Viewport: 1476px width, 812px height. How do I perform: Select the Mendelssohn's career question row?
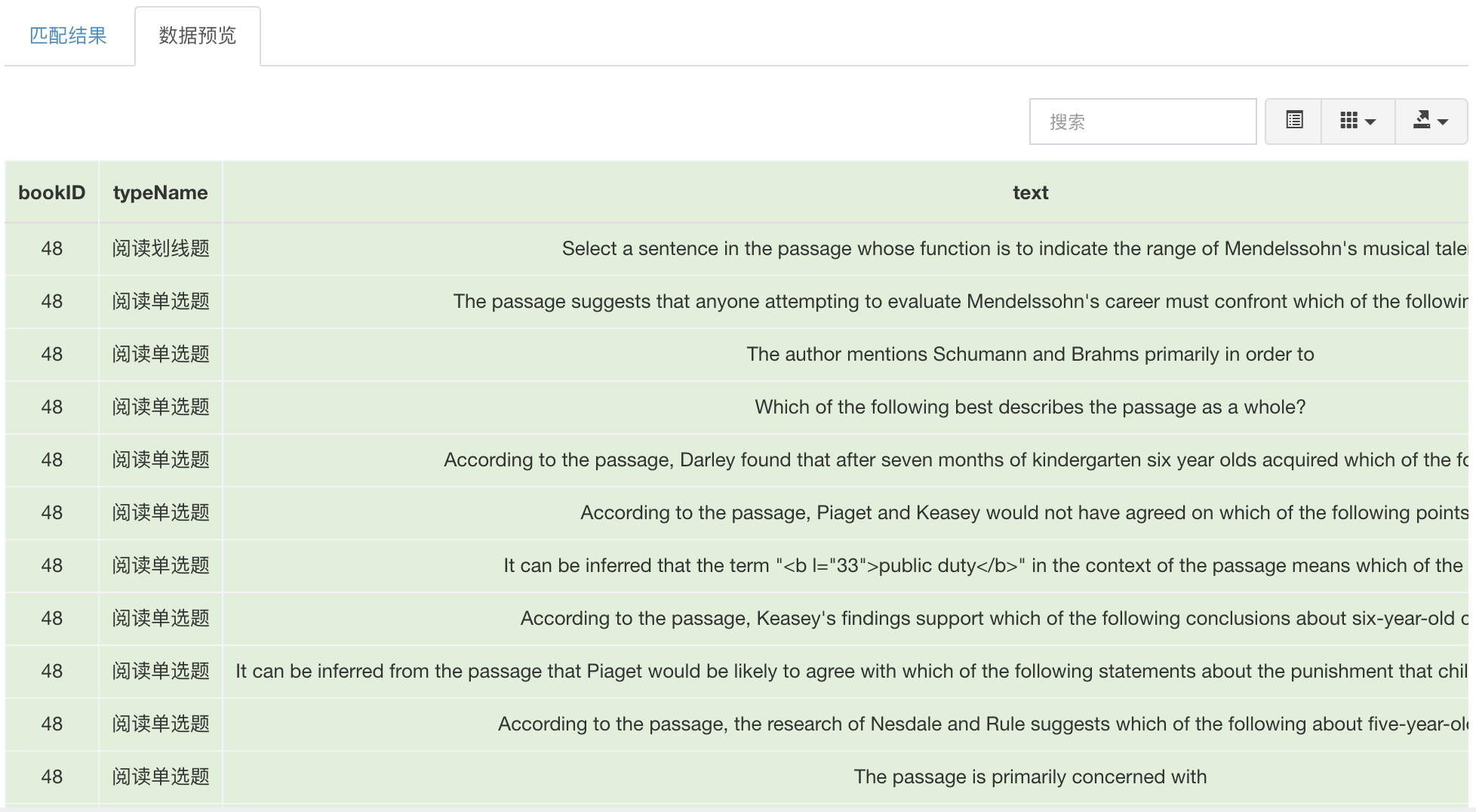coord(736,301)
